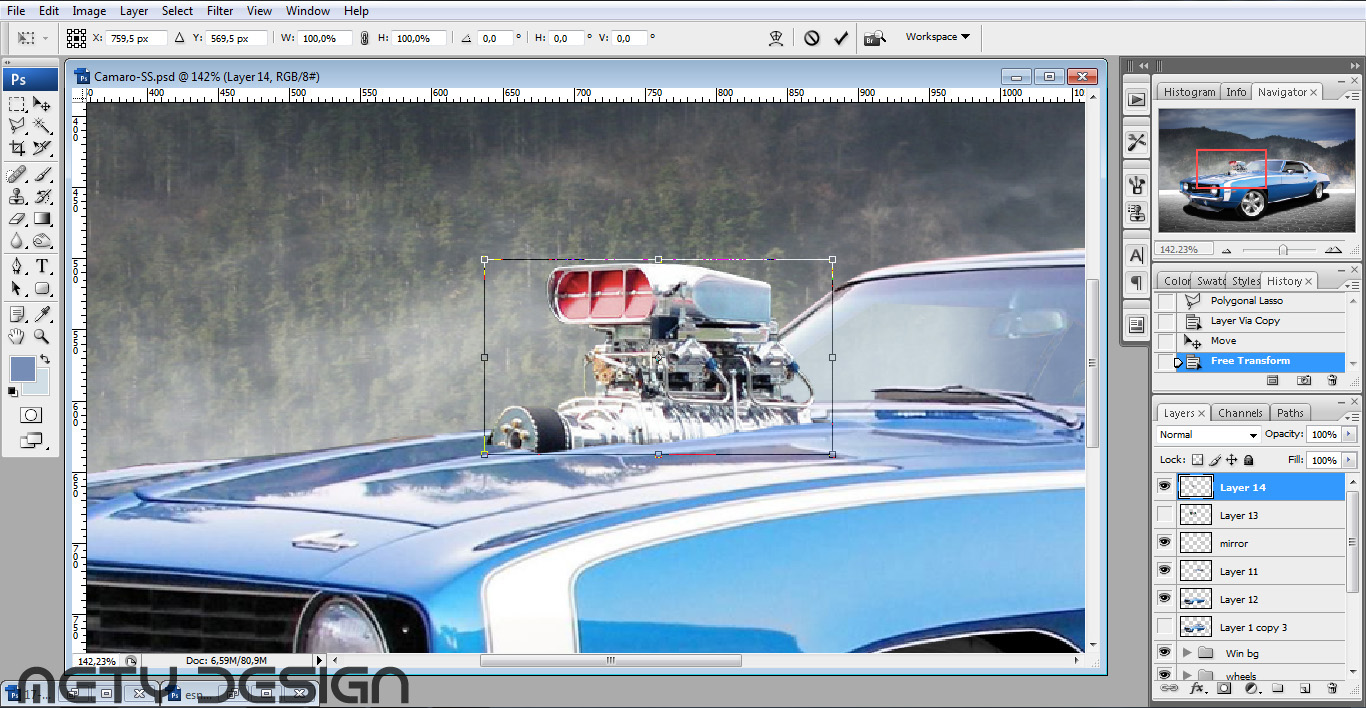This screenshot has width=1366, height=708.
Task: Open the Fill slider arrow
Action: point(1349,460)
